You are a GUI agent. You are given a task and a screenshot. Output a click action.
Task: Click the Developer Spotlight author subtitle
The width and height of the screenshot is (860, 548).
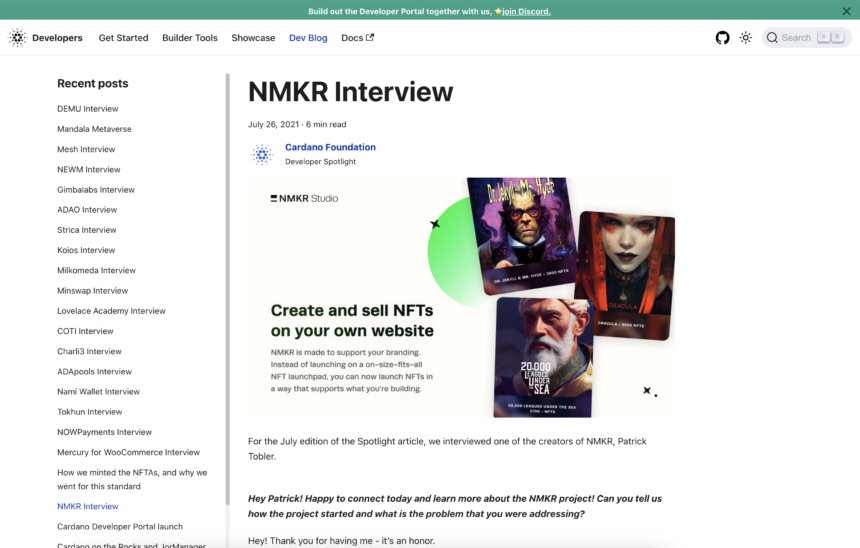point(320,162)
